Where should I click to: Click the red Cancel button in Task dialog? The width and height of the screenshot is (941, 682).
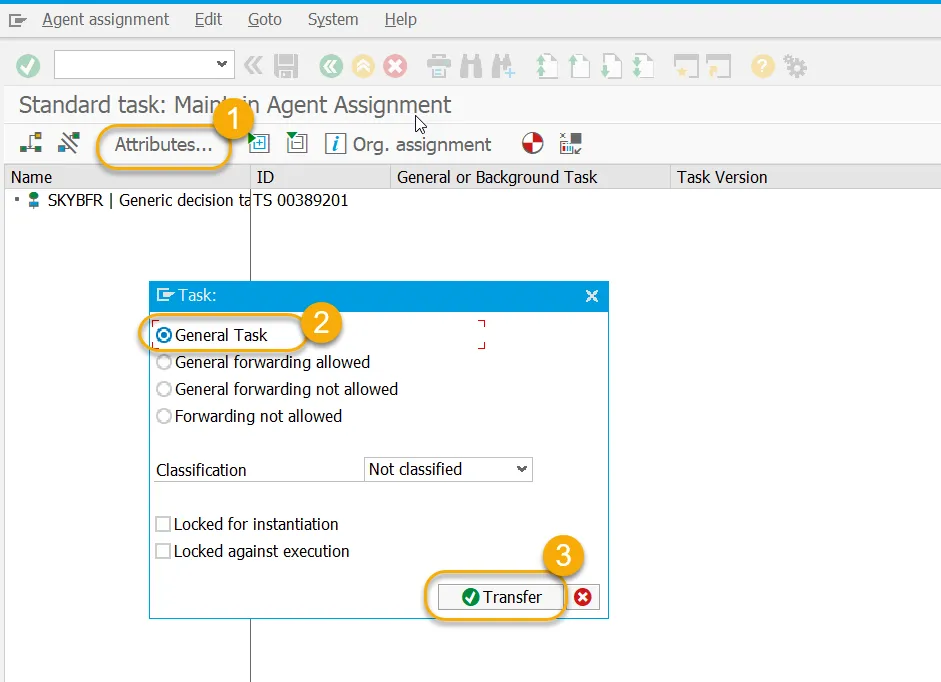[x=582, y=597]
